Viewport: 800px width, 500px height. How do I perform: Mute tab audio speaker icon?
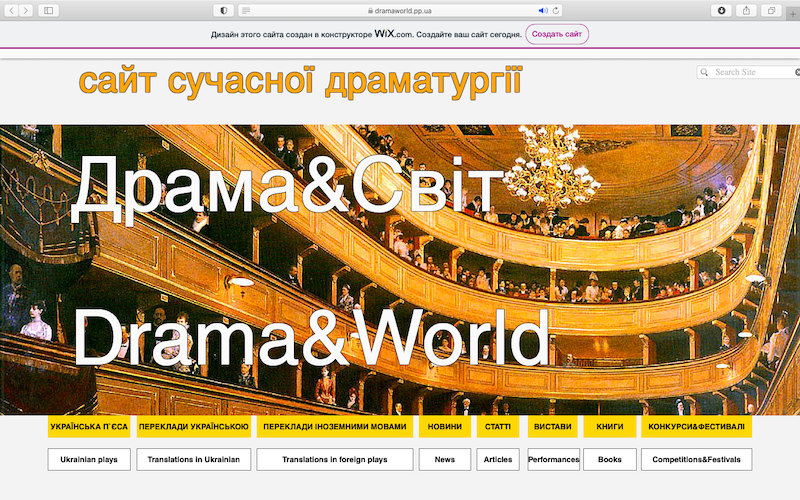(542, 10)
